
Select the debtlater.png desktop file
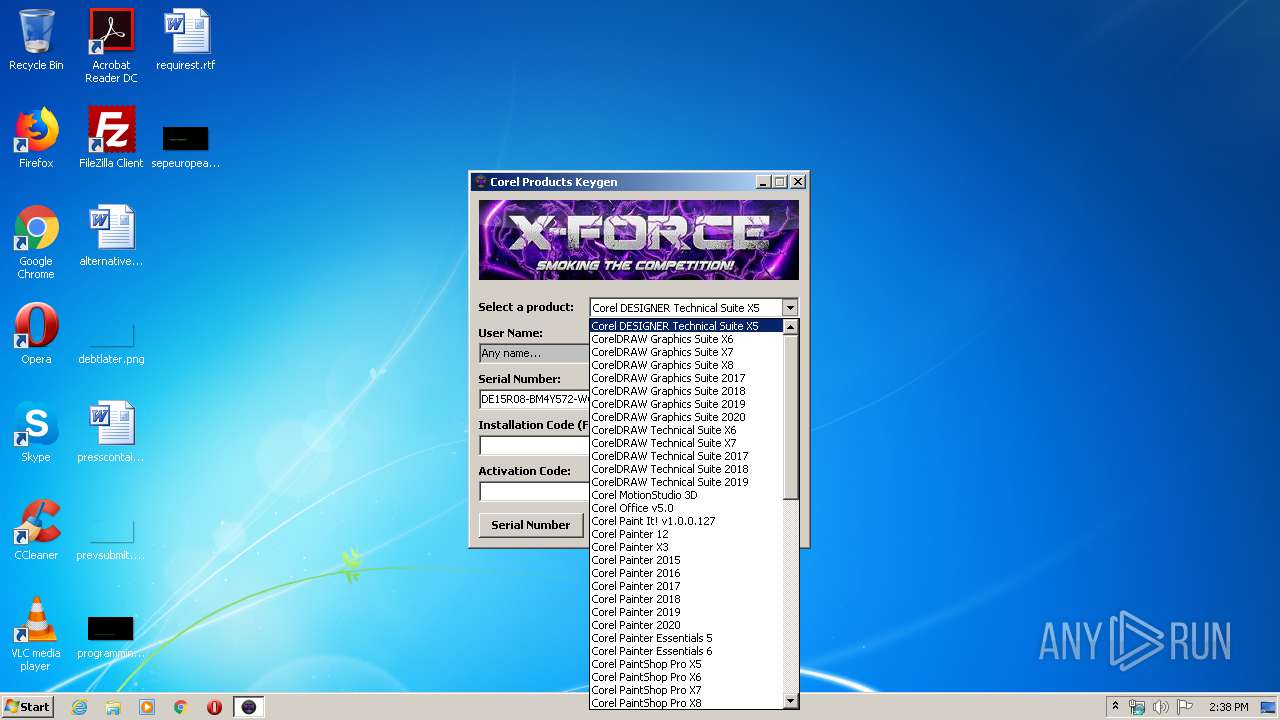click(x=111, y=342)
